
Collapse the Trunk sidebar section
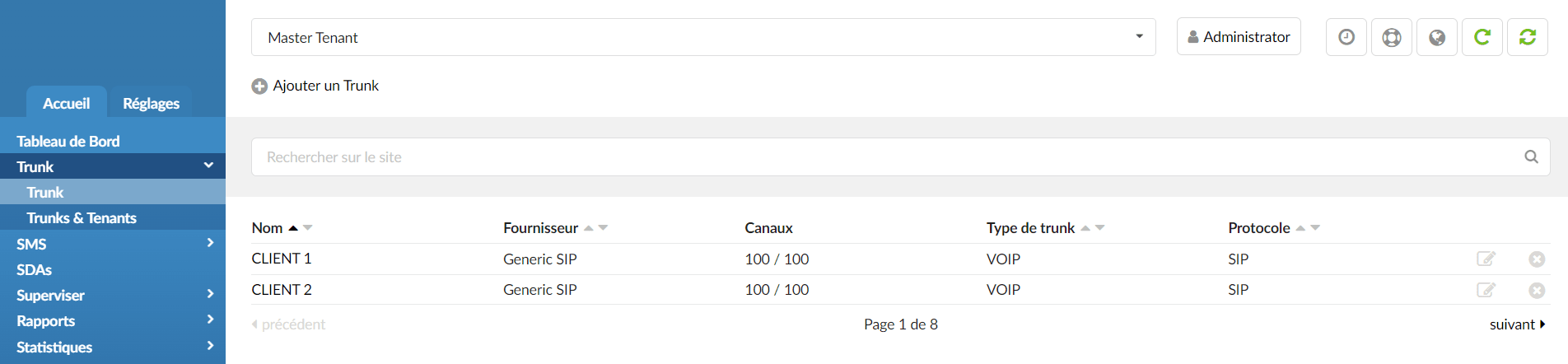pyautogui.click(x=113, y=166)
